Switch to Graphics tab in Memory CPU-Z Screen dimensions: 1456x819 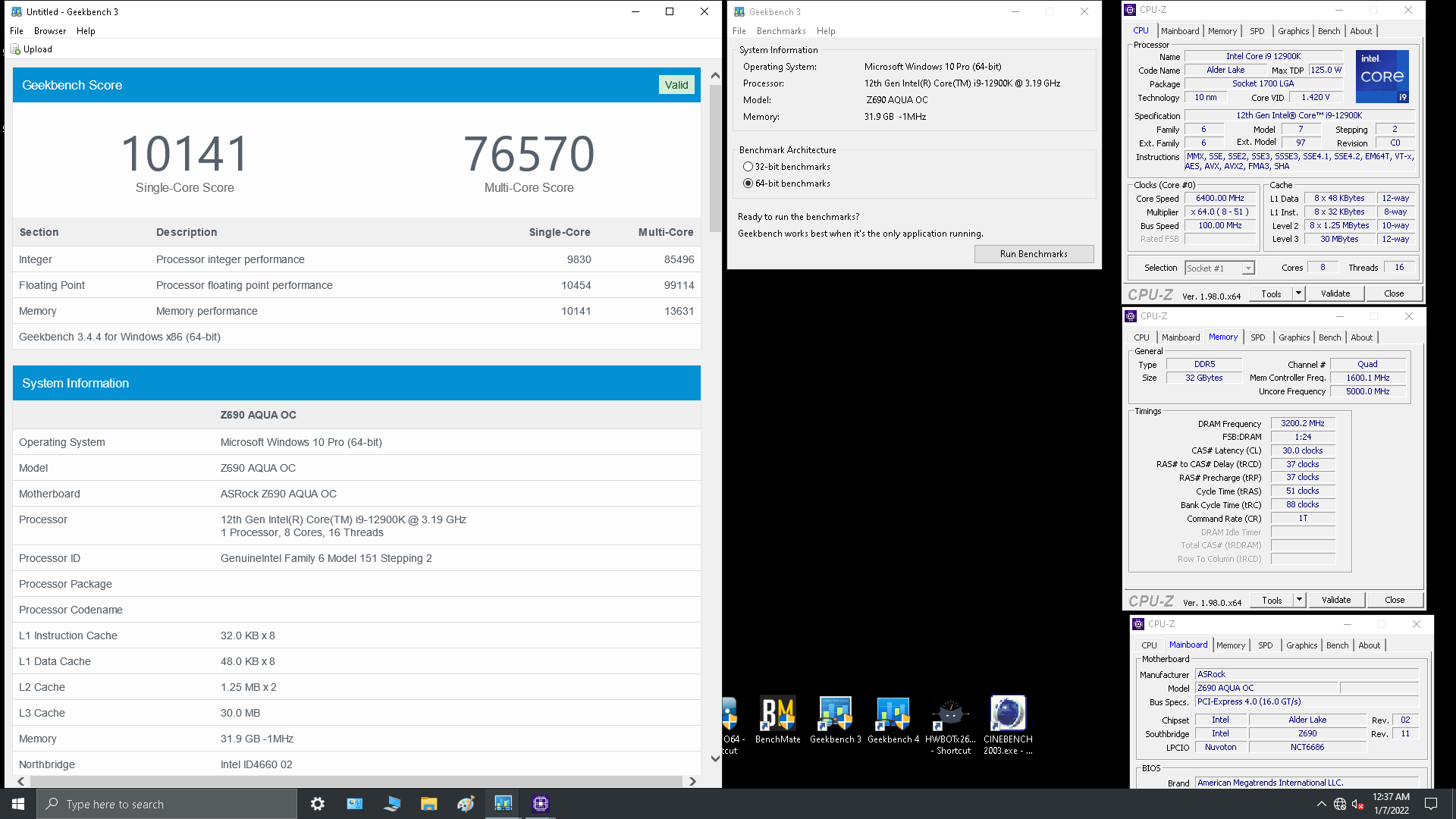coord(1294,337)
